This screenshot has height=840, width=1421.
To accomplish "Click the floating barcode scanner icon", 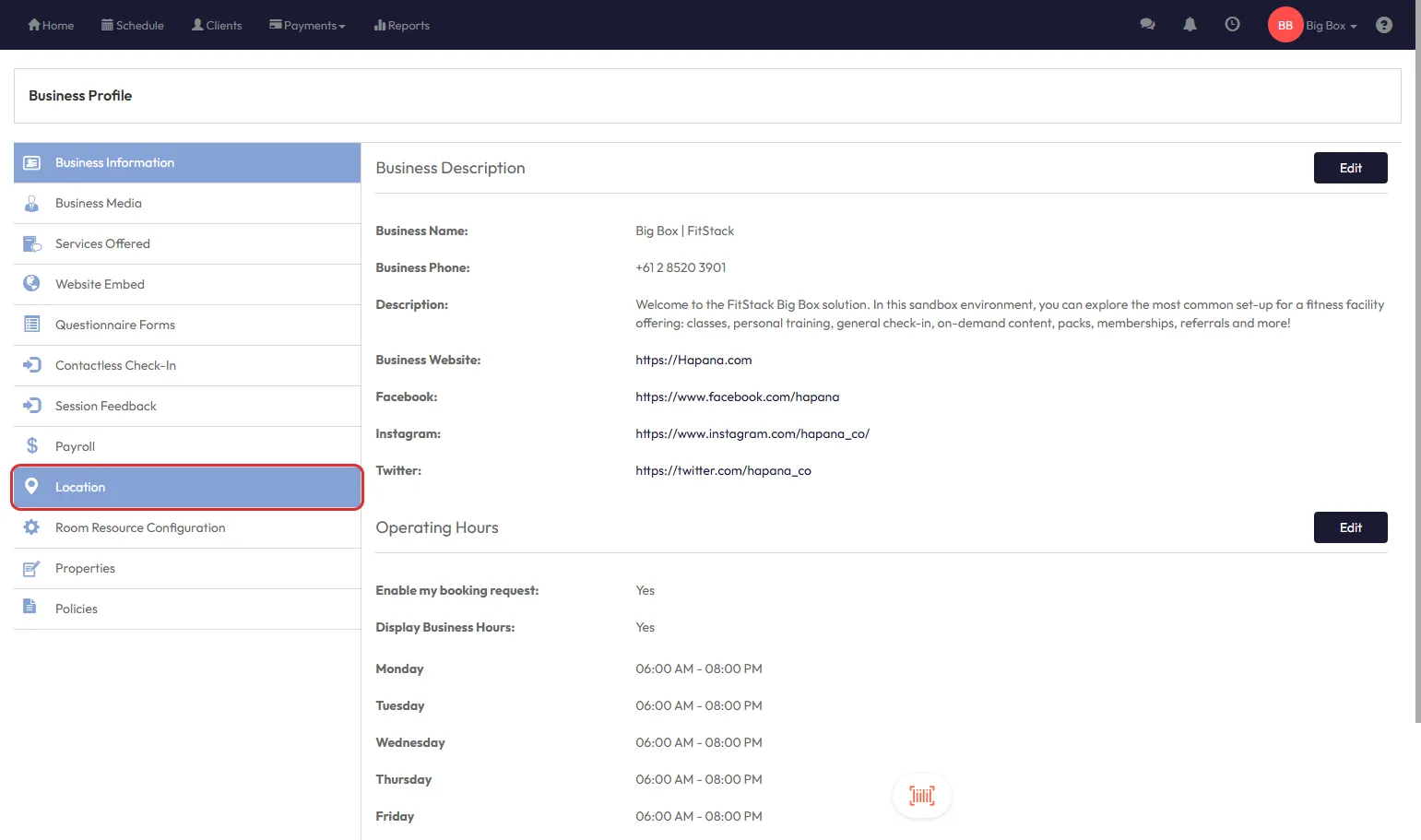I will tap(921, 796).
